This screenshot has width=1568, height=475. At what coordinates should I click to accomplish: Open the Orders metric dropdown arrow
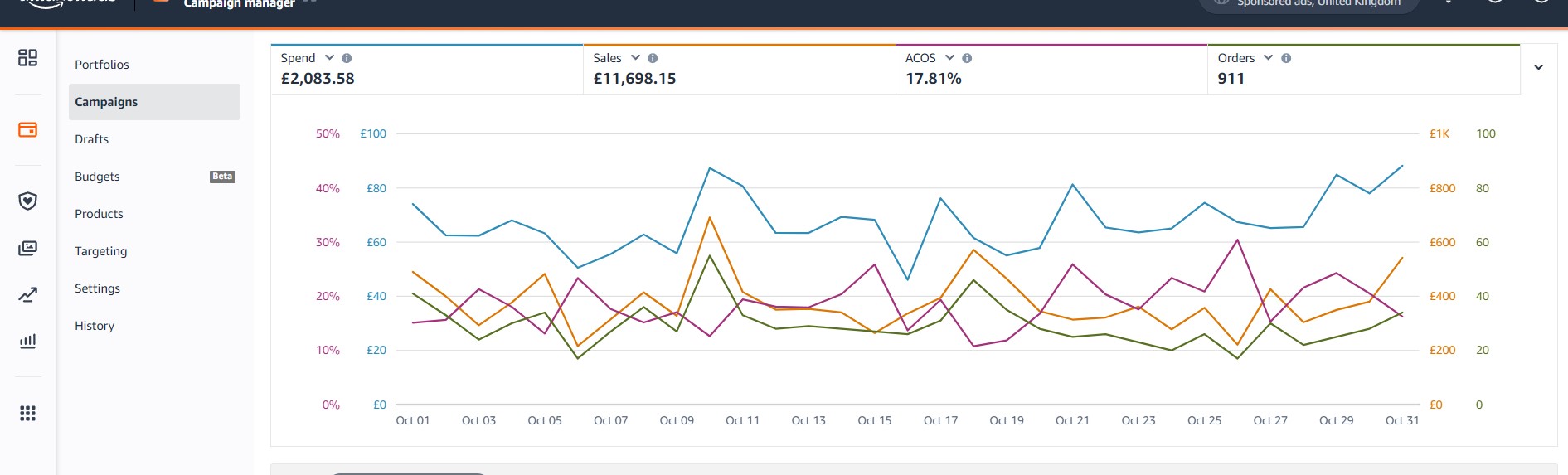click(x=1268, y=57)
